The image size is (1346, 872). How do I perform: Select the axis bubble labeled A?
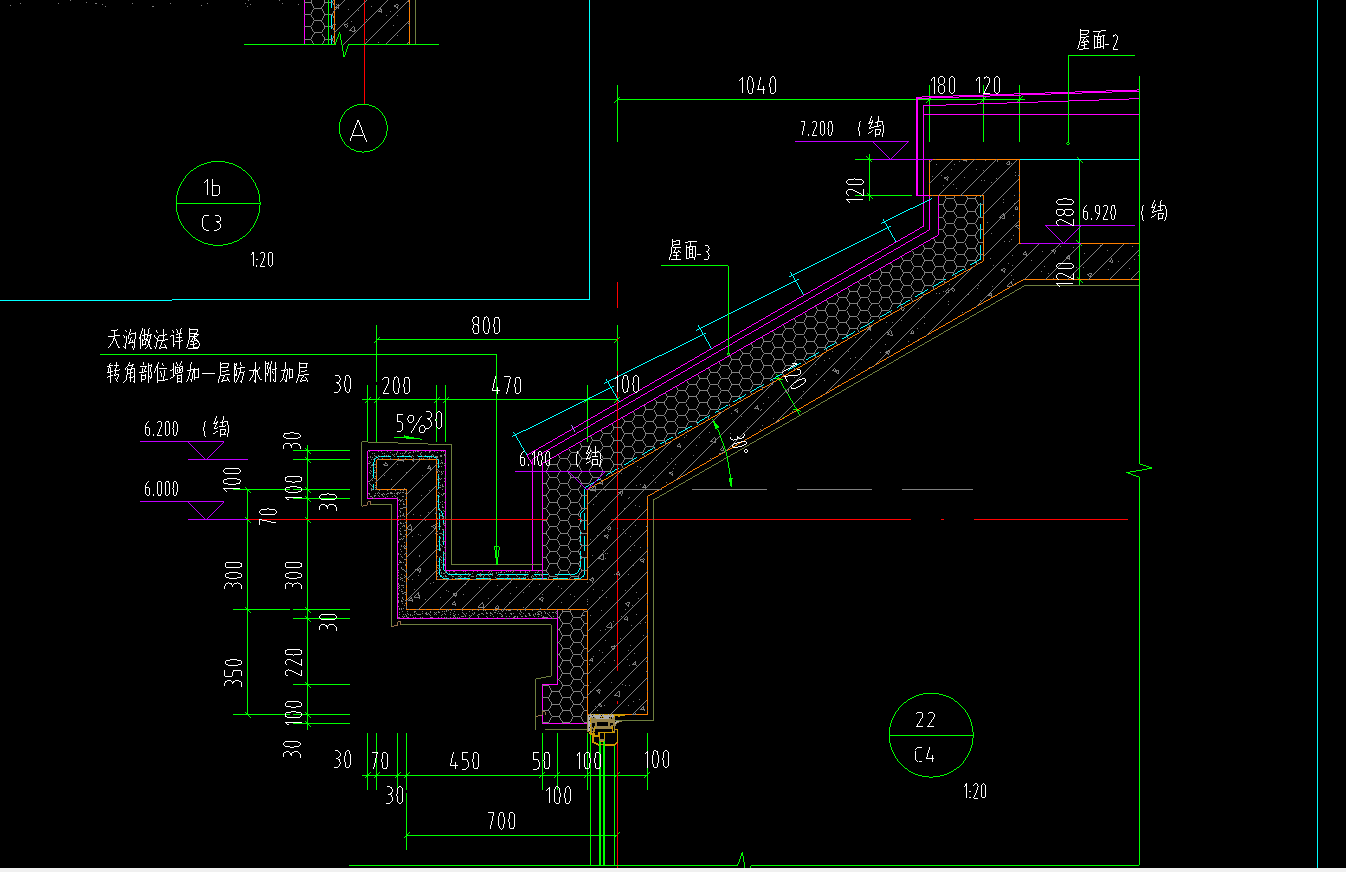tap(363, 128)
